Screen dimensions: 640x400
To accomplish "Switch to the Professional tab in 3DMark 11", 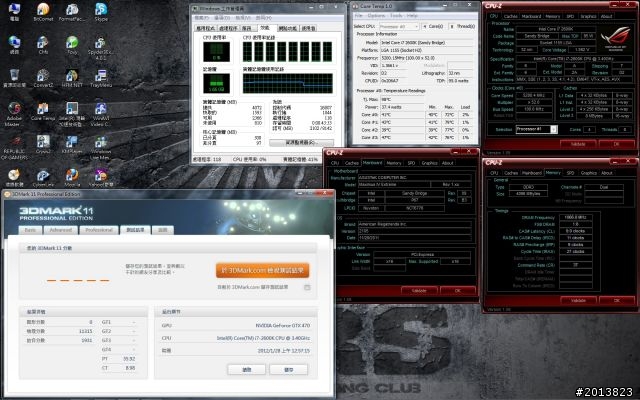I will tap(99, 230).
